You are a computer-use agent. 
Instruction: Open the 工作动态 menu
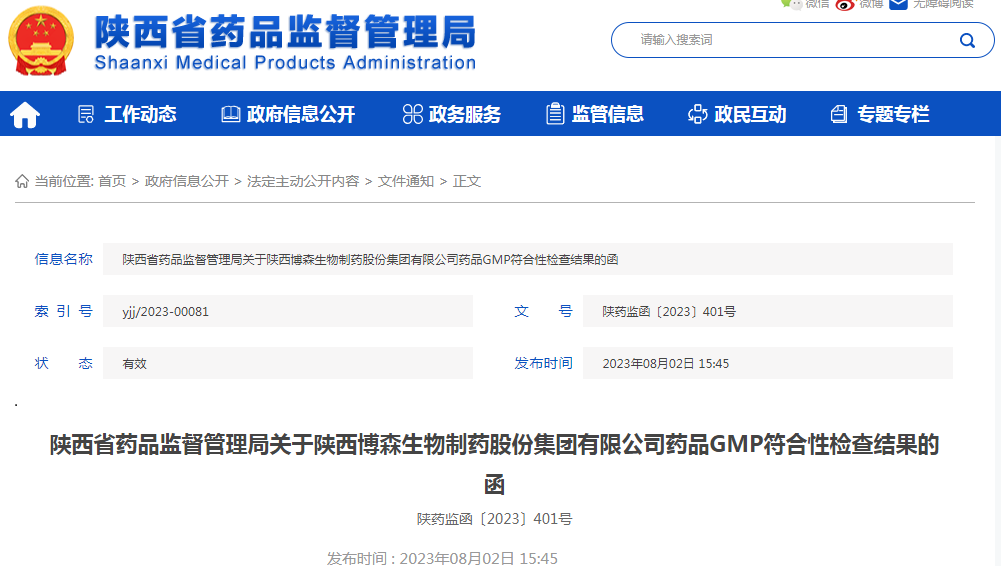pos(140,114)
